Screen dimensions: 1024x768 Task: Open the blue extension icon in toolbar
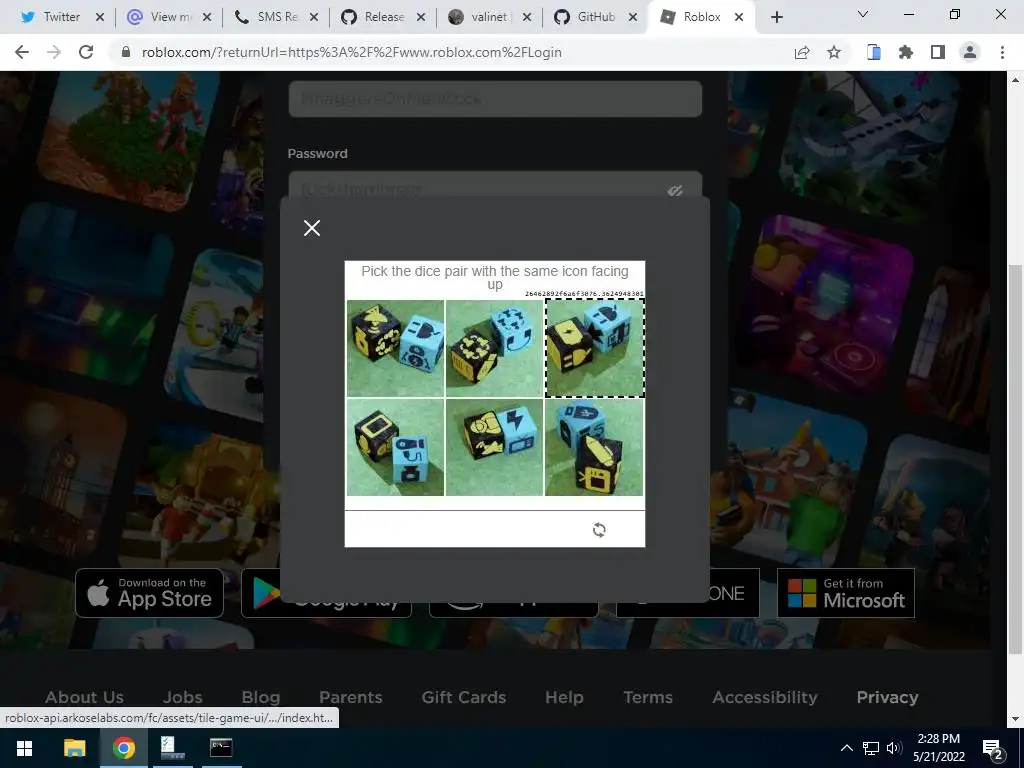pos(874,52)
